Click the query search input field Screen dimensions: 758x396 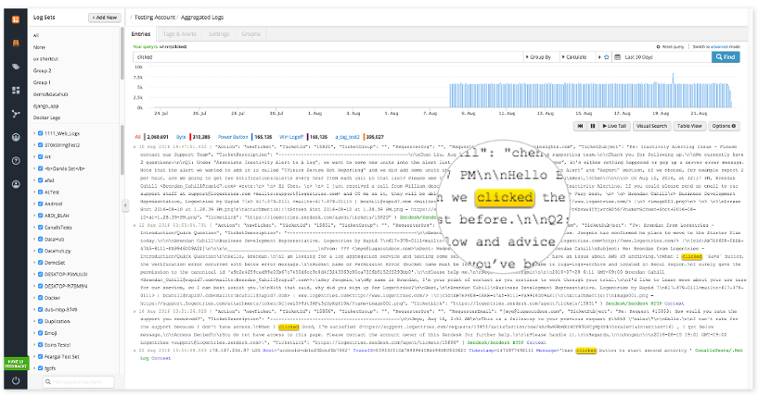[328, 57]
